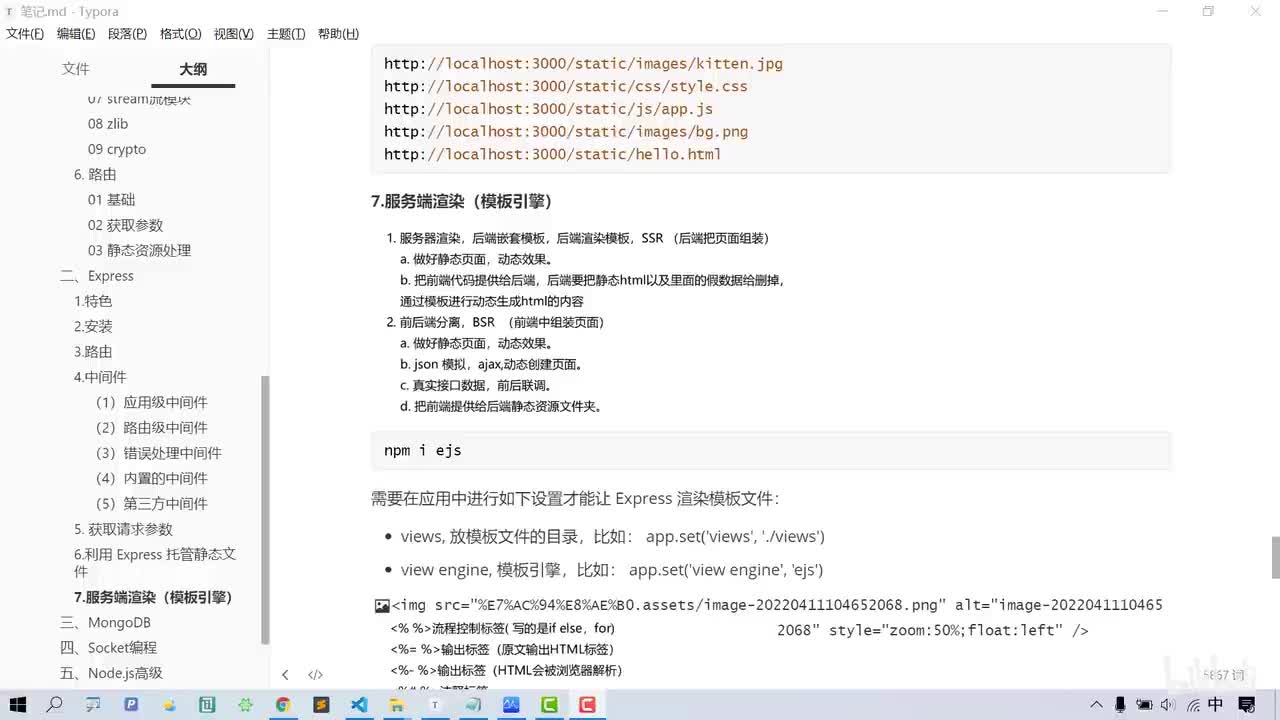Open the 帮助(H) menu
1280x720 pixels.
[338, 34]
